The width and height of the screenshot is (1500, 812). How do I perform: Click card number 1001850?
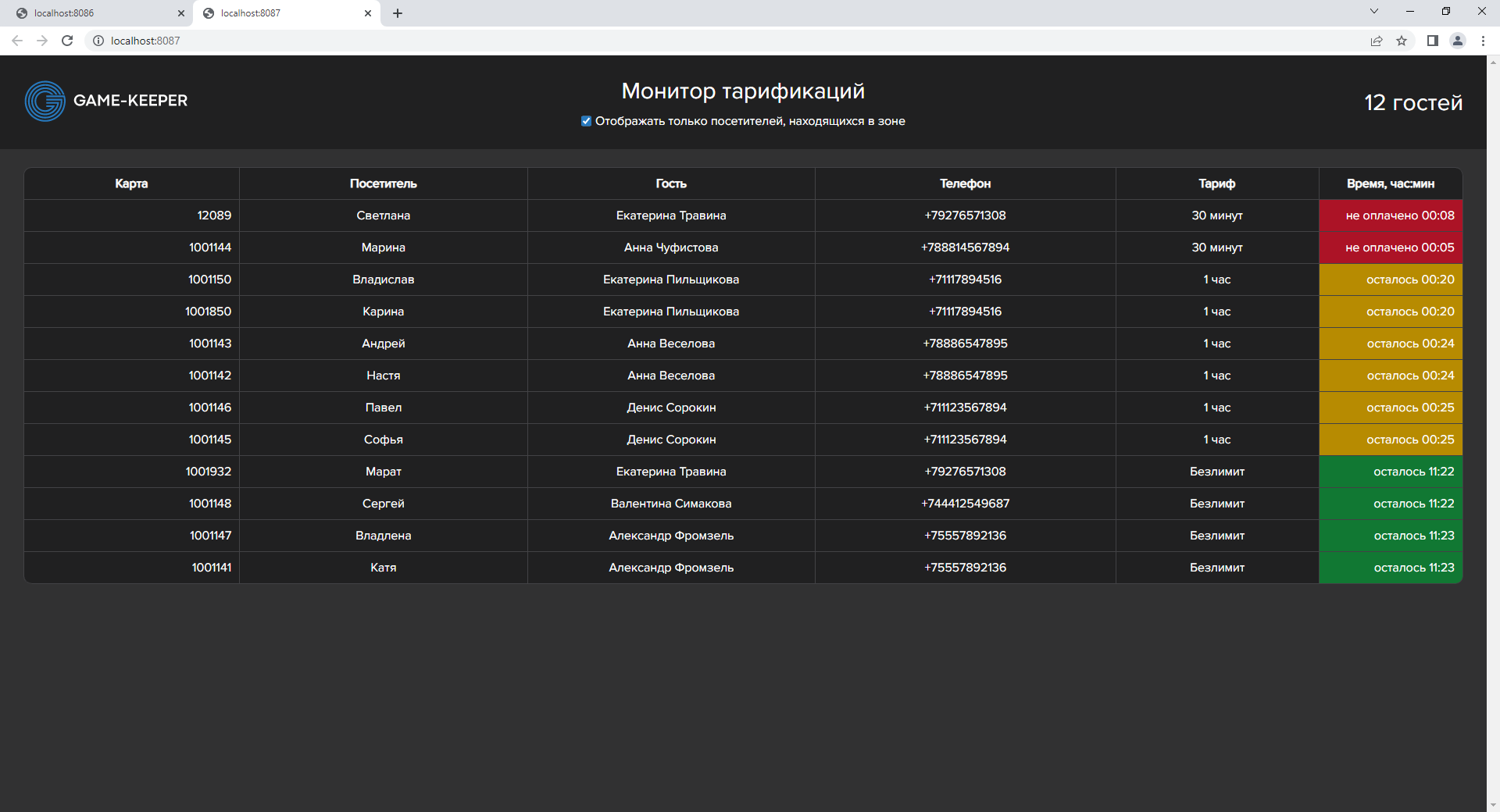(x=208, y=312)
